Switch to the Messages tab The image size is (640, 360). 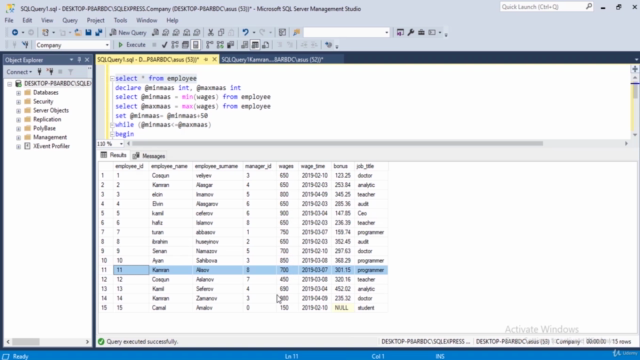149,156
